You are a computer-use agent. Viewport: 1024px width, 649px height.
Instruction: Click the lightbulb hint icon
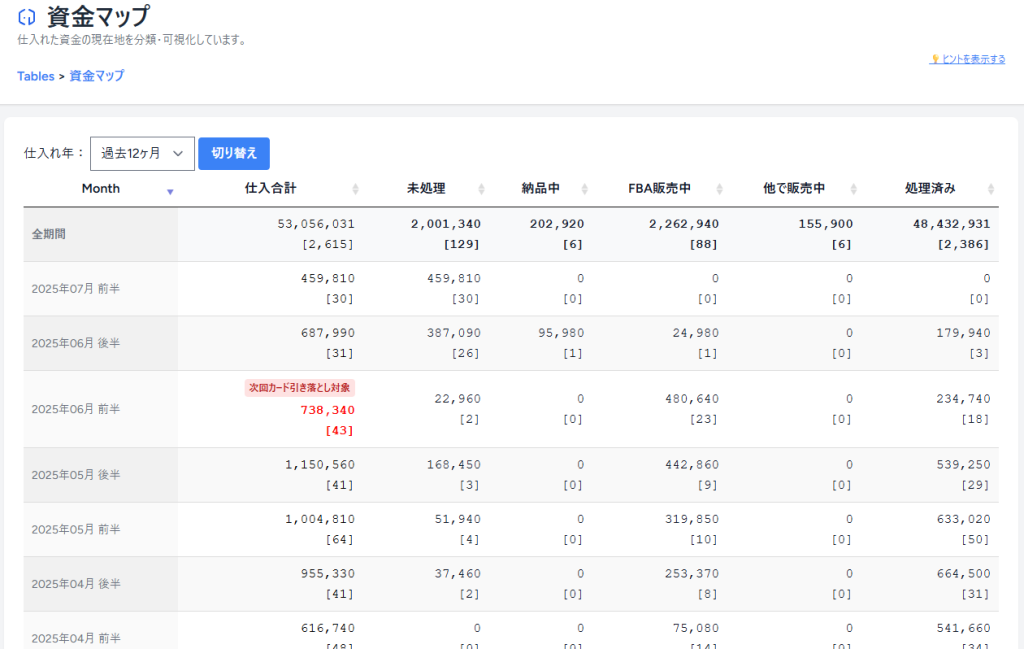[935, 60]
